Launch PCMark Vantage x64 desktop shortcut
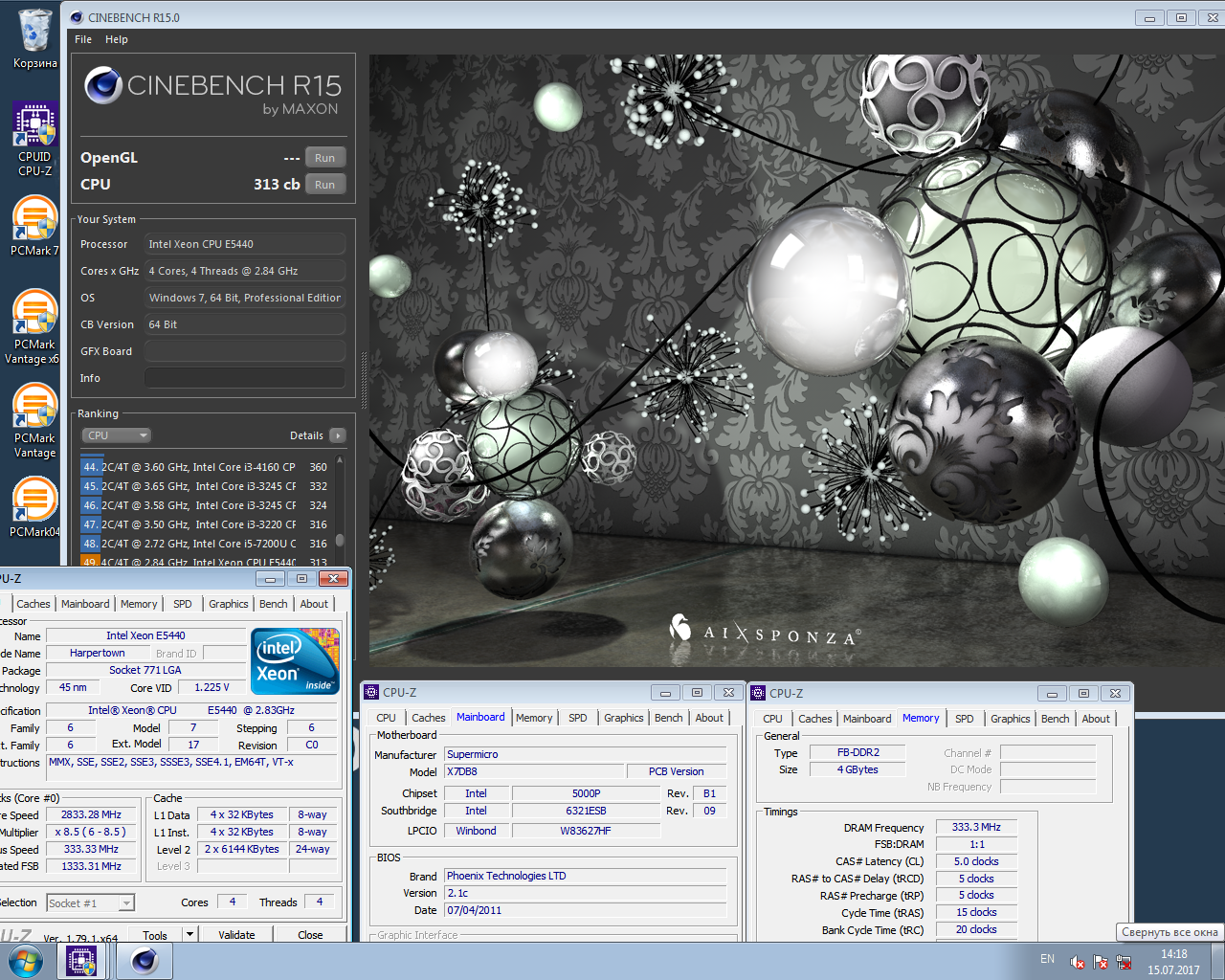Screen dimensions: 1225x980 click(x=34, y=327)
